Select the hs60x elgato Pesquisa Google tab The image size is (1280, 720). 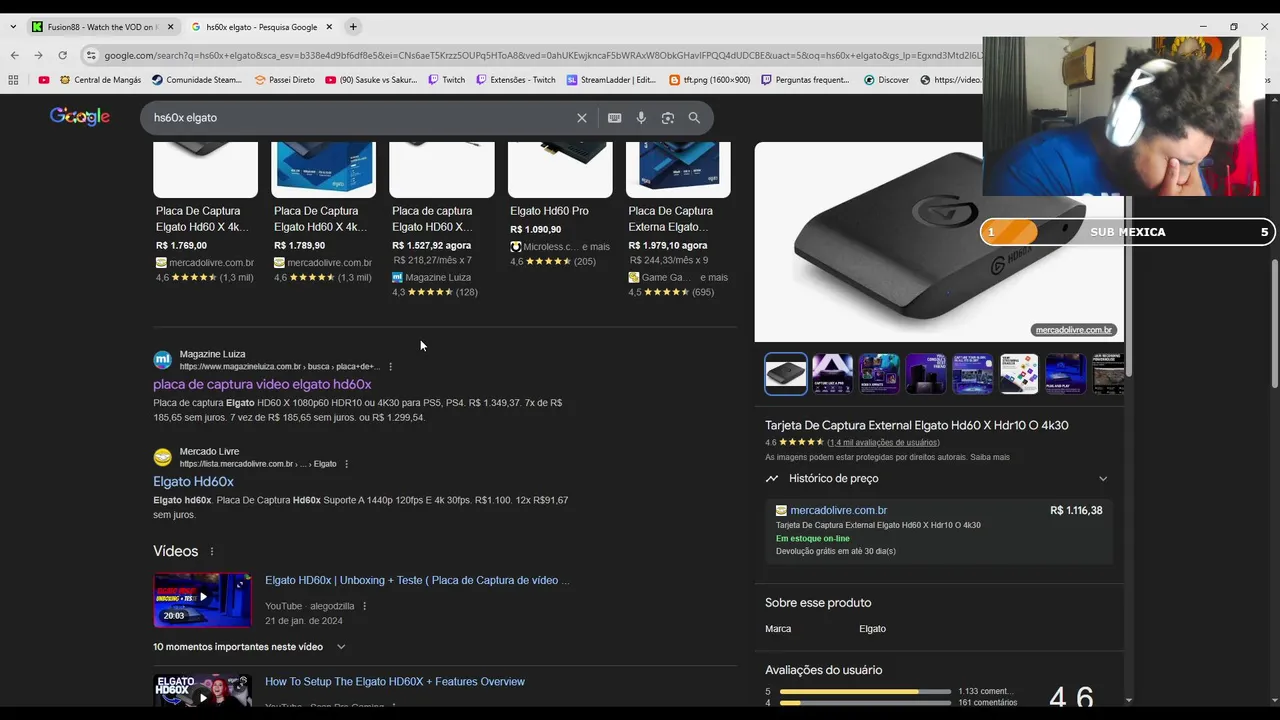pyautogui.click(x=262, y=27)
